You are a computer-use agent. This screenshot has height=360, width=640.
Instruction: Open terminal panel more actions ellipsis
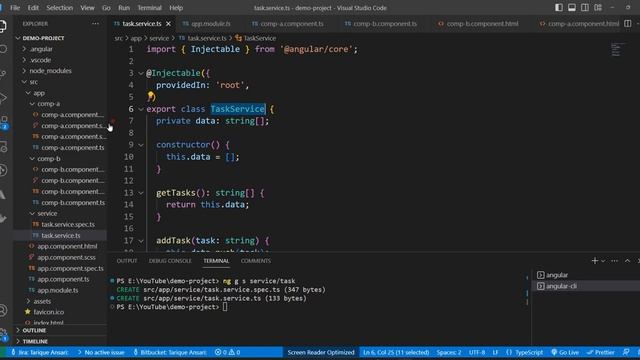click(x=615, y=261)
